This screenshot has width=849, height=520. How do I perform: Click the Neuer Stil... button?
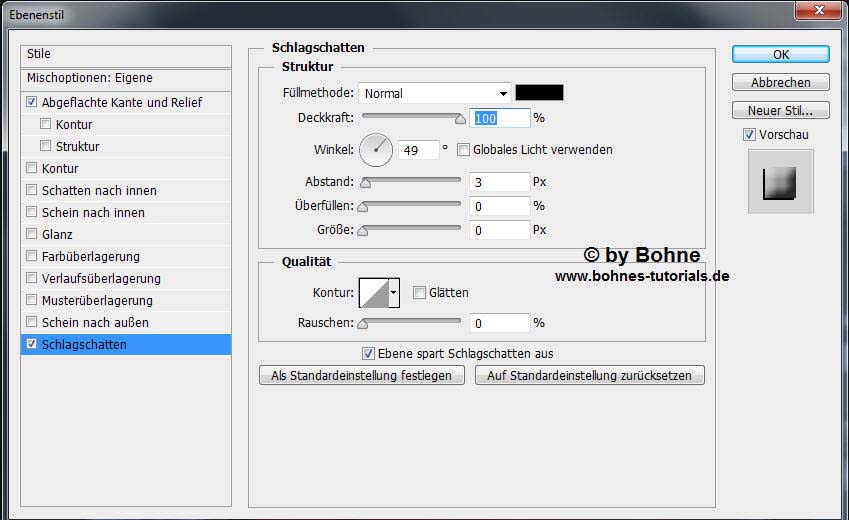(x=780, y=110)
